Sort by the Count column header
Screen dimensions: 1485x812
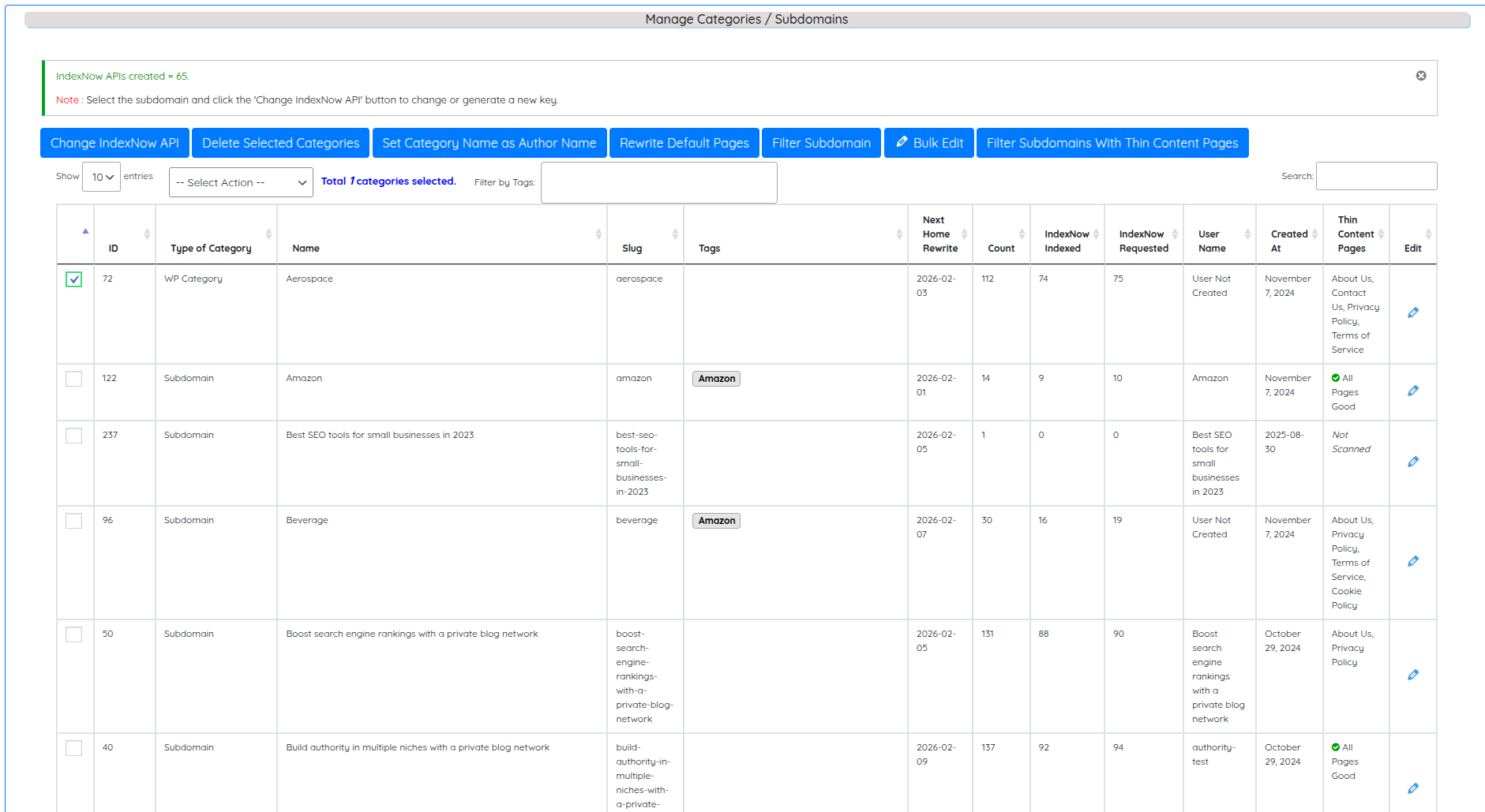click(x=1001, y=248)
